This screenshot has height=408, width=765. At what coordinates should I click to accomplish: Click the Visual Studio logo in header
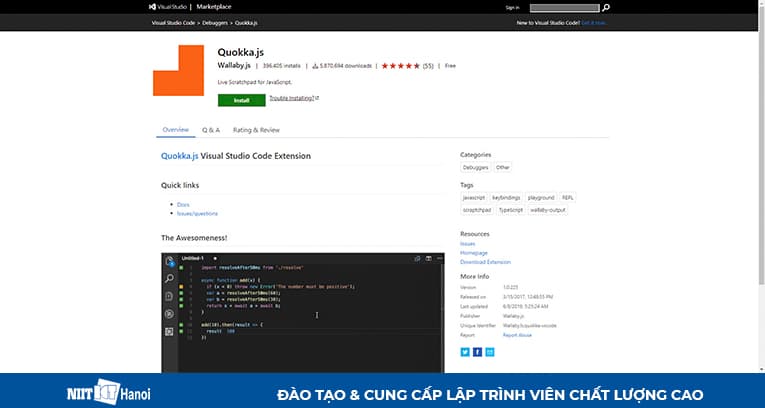click(x=168, y=7)
